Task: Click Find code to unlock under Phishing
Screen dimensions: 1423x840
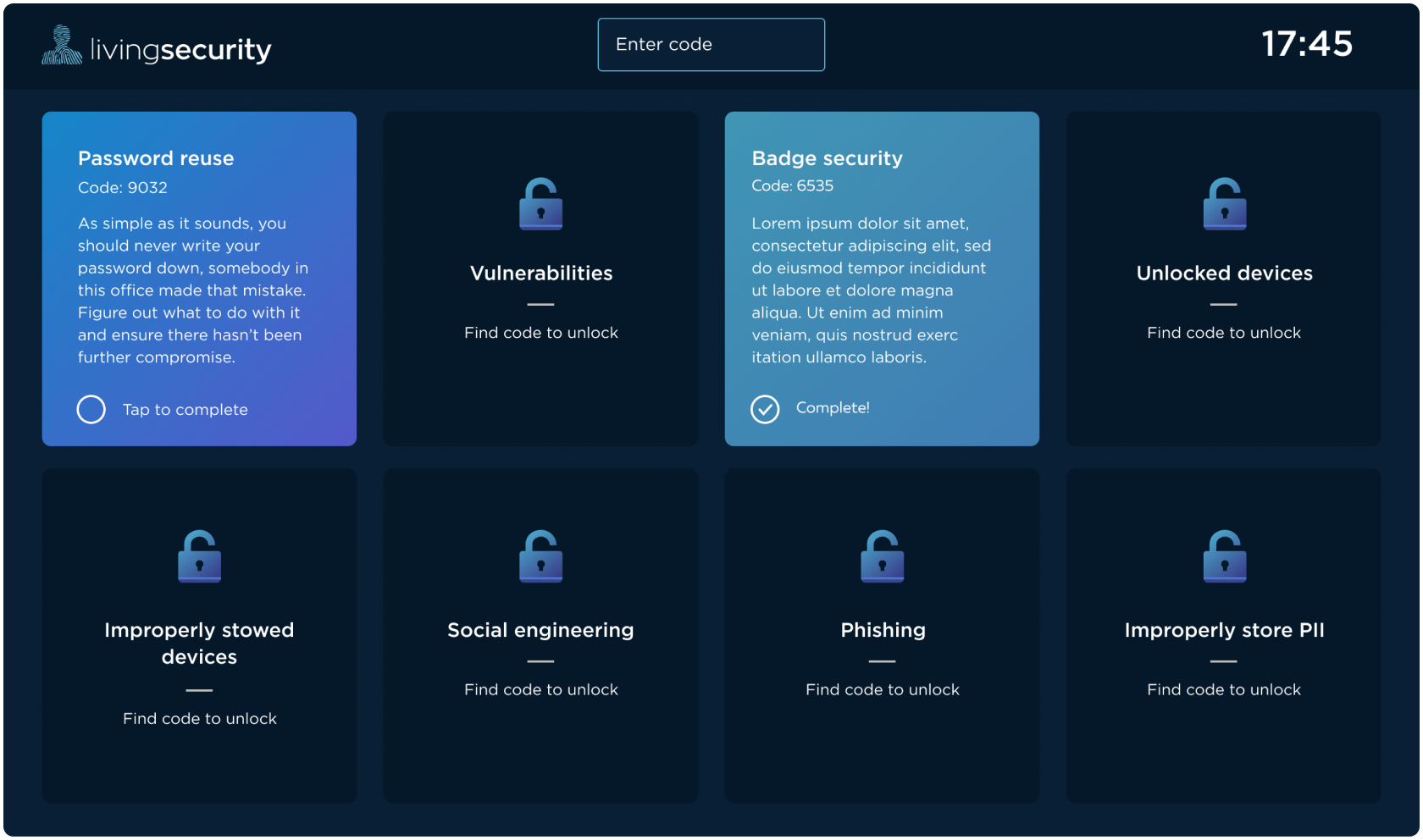Action: [x=883, y=690]
